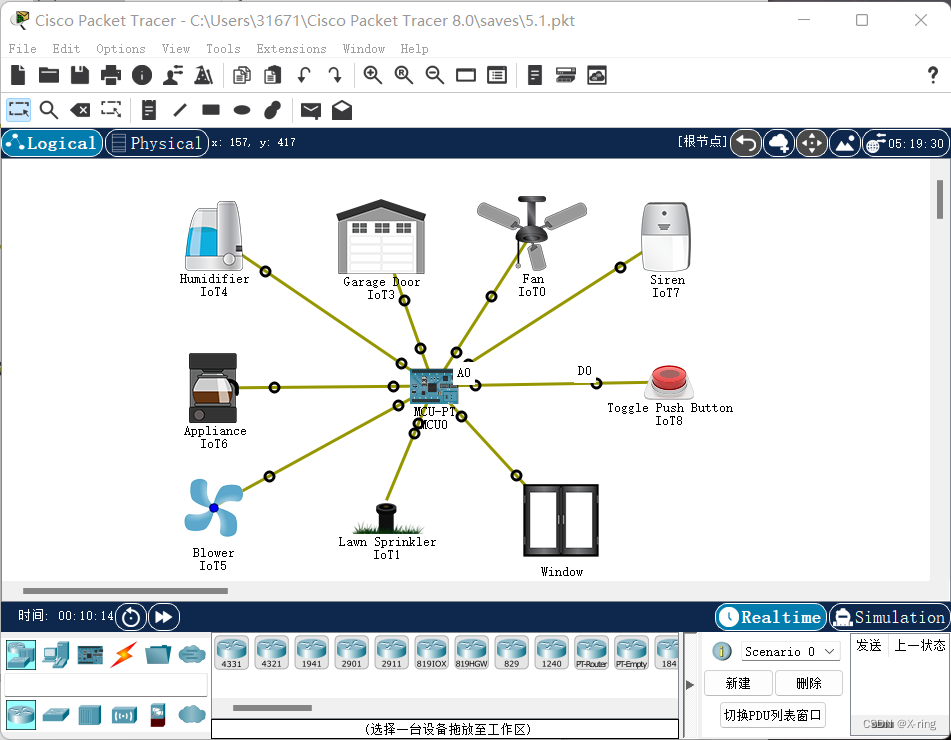
Task: Open the Extensions menu
Action: tap(291, 49)
